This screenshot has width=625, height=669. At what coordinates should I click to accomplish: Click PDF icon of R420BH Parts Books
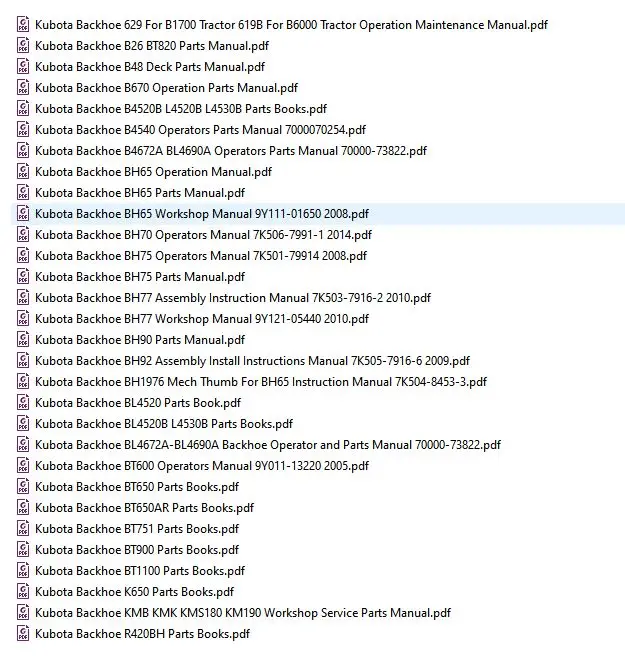pos(23,634)
